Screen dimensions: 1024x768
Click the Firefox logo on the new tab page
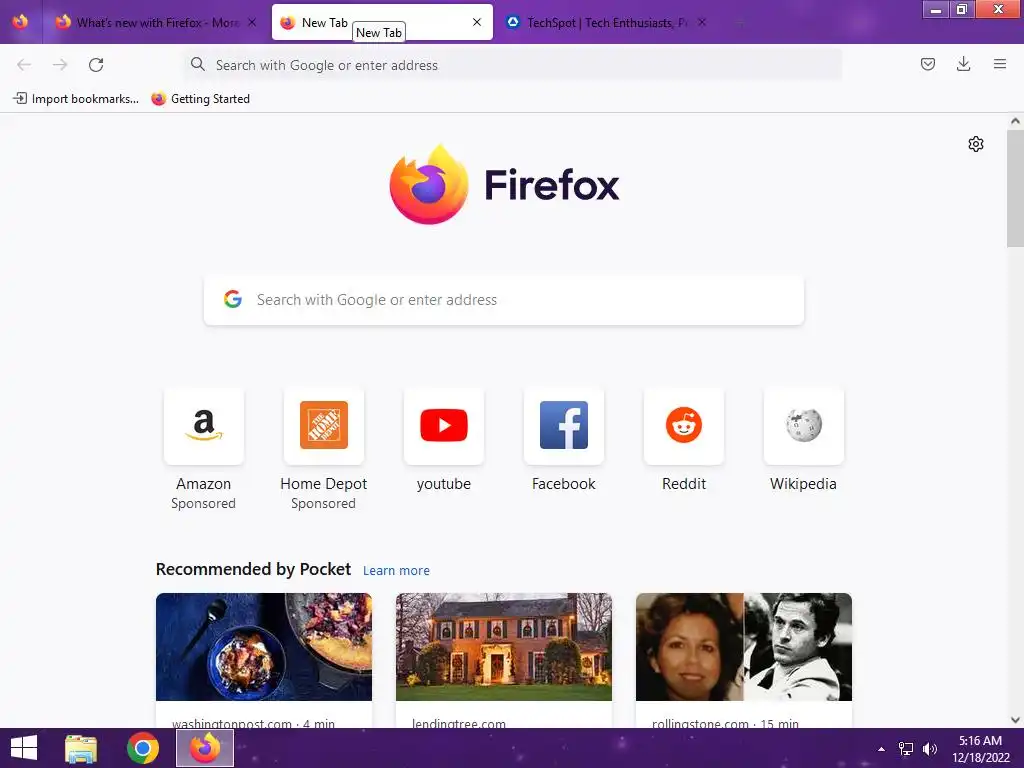tap(504, 184)
